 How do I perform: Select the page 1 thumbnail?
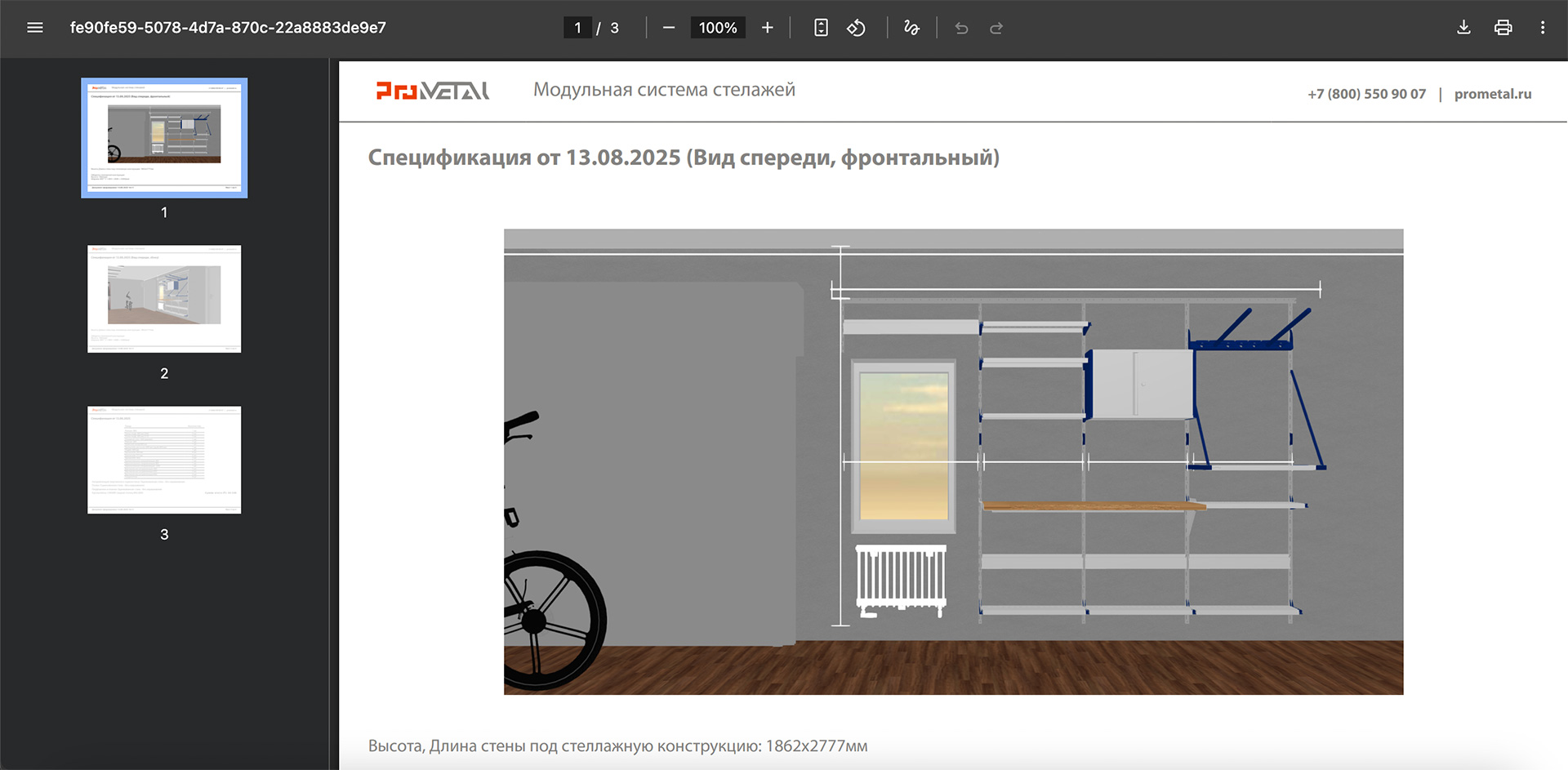164,138
